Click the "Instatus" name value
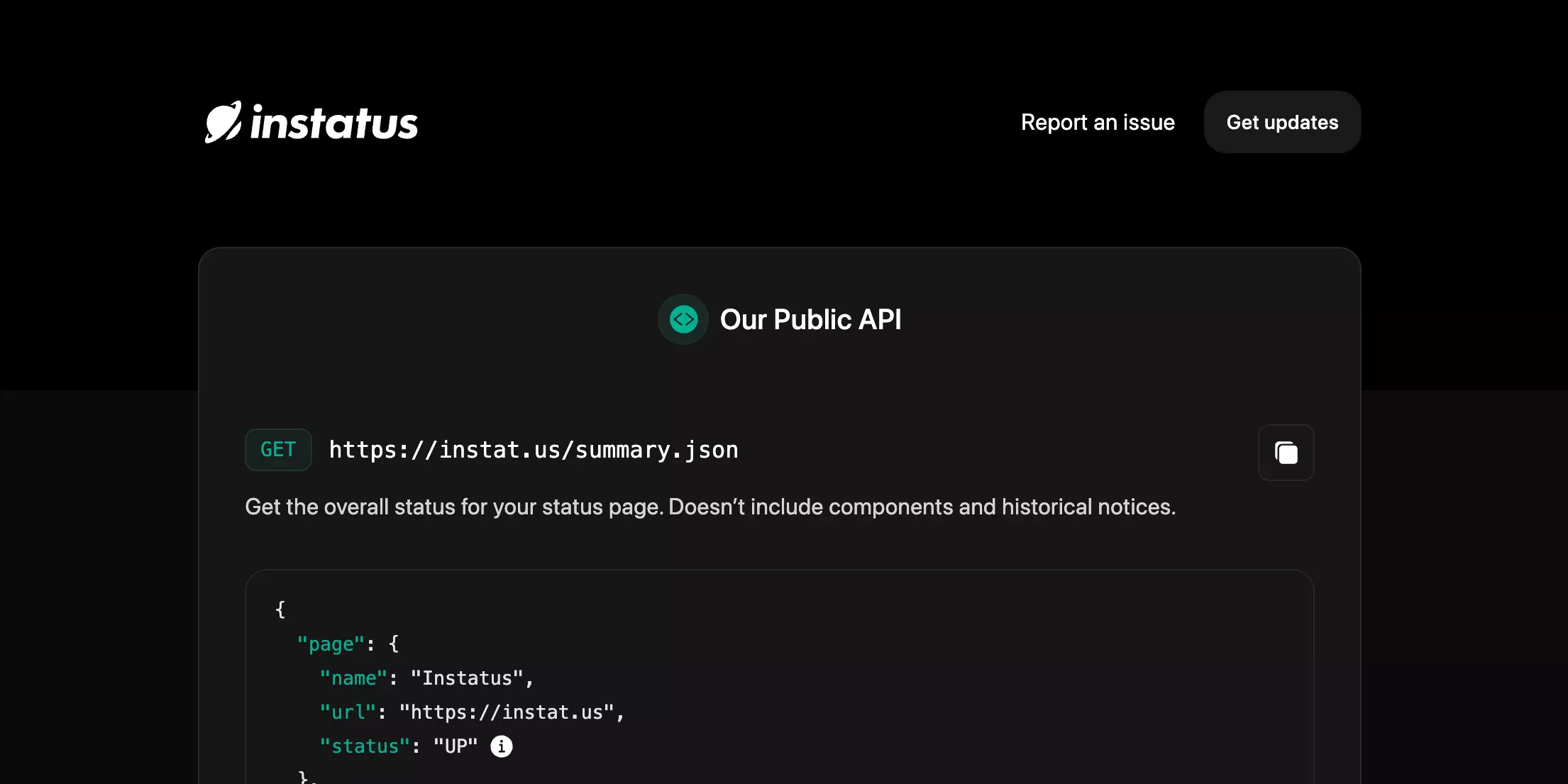The height and width of the screenshot is (784, 1568). click(467, 678)
